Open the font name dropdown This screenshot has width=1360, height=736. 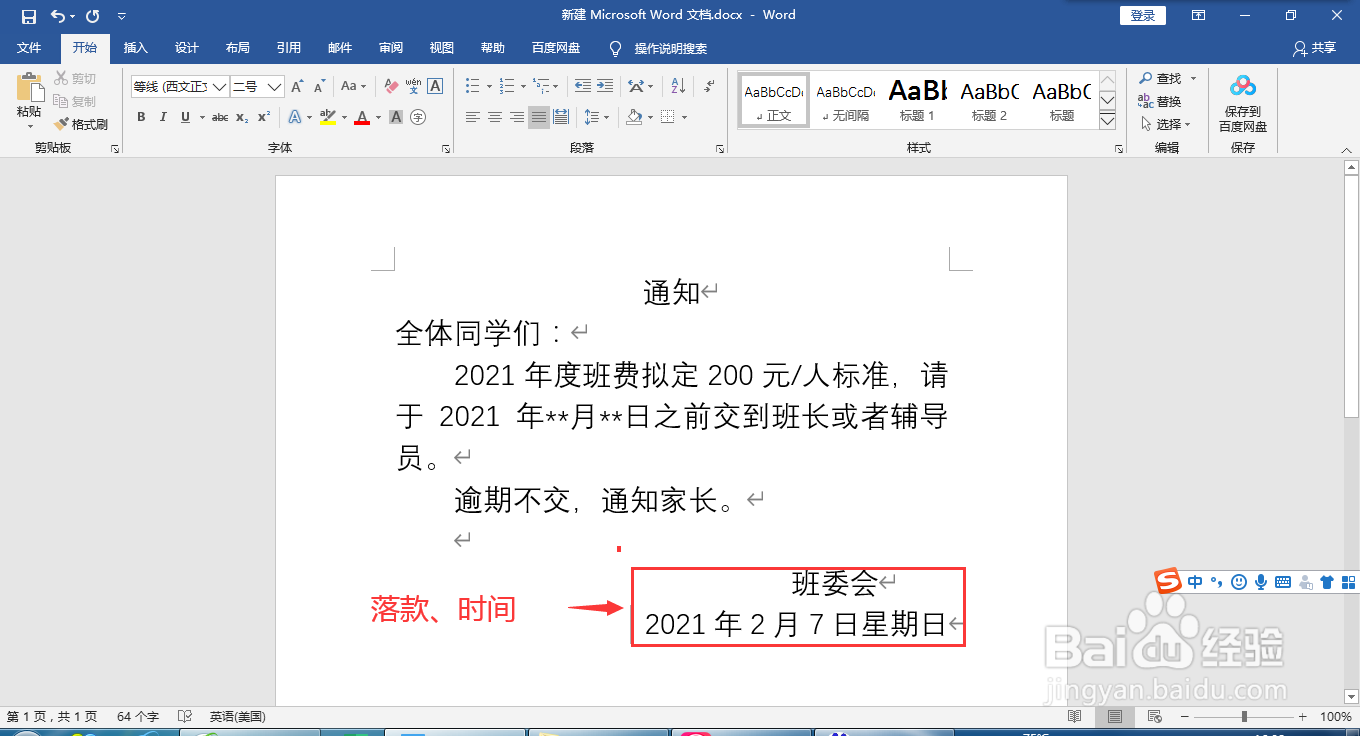click(219, 87)
